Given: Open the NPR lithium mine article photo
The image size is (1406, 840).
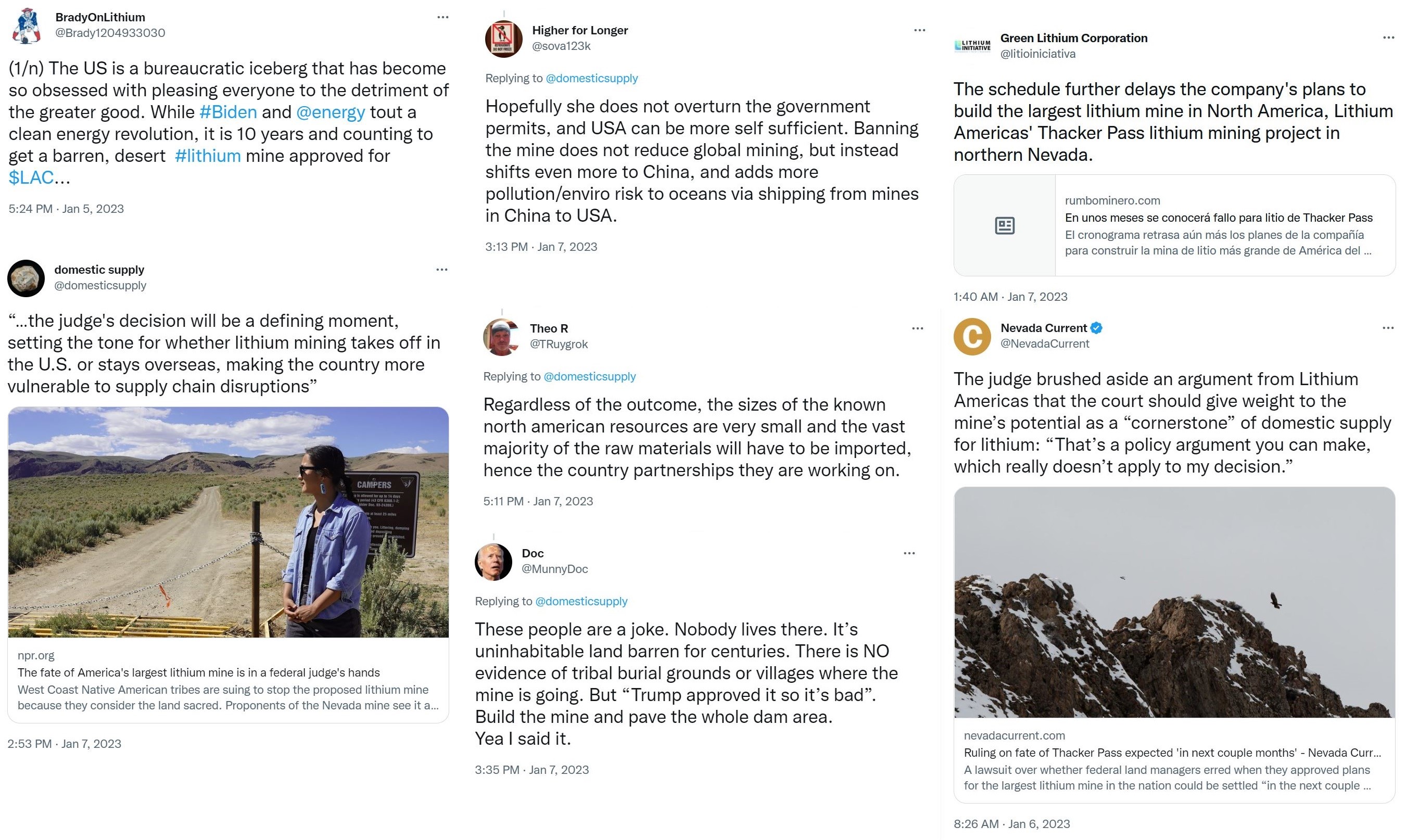Looking at the screenshot, I should point(228,522).
